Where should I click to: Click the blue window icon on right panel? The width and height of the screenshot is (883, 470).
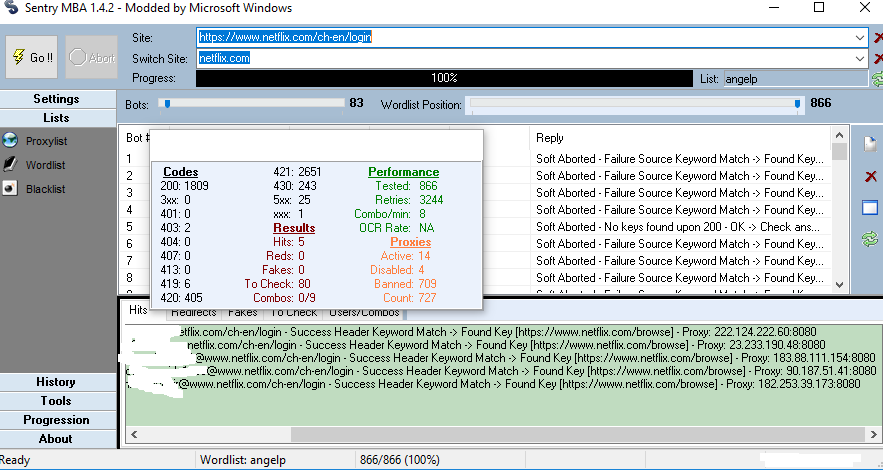870,208
